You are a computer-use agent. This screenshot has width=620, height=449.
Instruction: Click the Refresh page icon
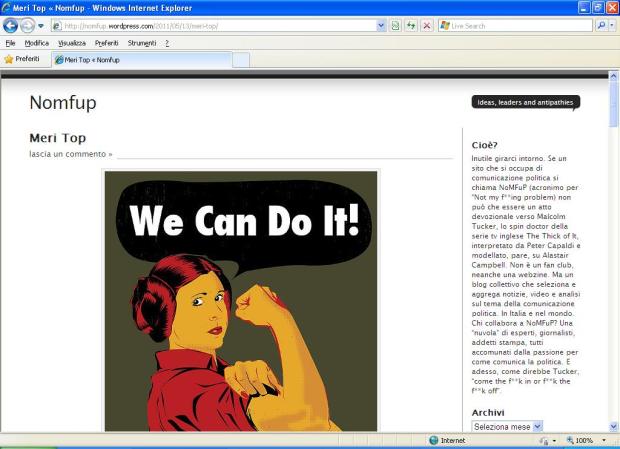pyautogui.click(x=411, y=26)
